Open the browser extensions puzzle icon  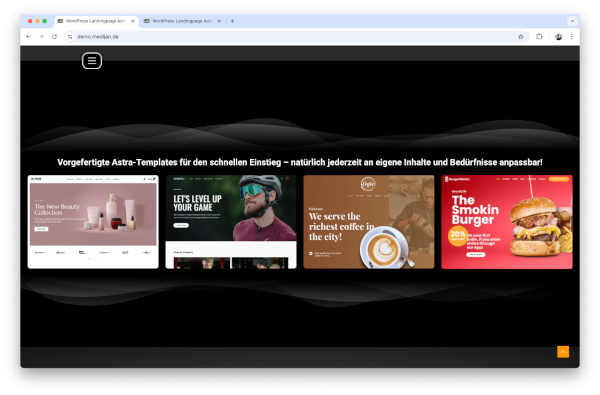tap(539, 37)
